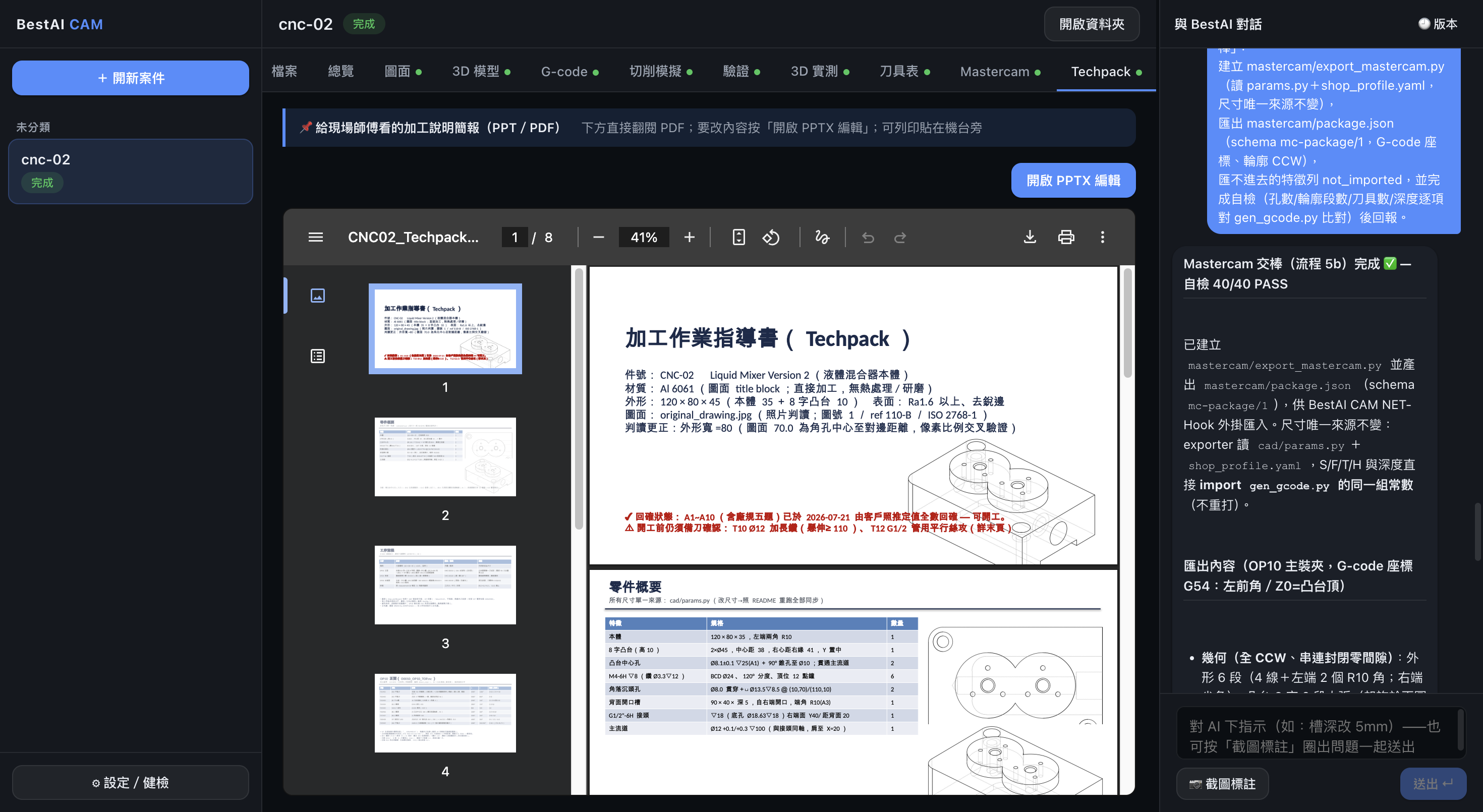Switch to the 3D 實測 tab
This screenshot has height=812, width=1483.
pyautogui.click(x=820, y=71)
